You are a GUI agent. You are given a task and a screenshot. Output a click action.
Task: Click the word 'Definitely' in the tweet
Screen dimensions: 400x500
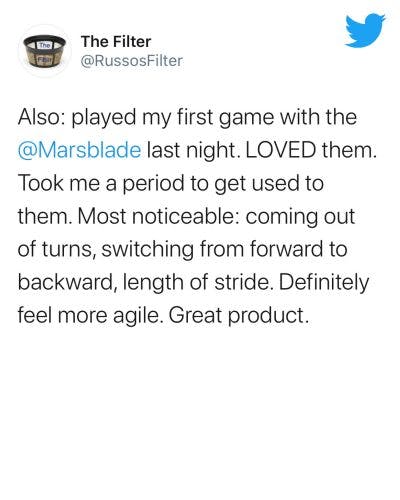coord(324,282)
